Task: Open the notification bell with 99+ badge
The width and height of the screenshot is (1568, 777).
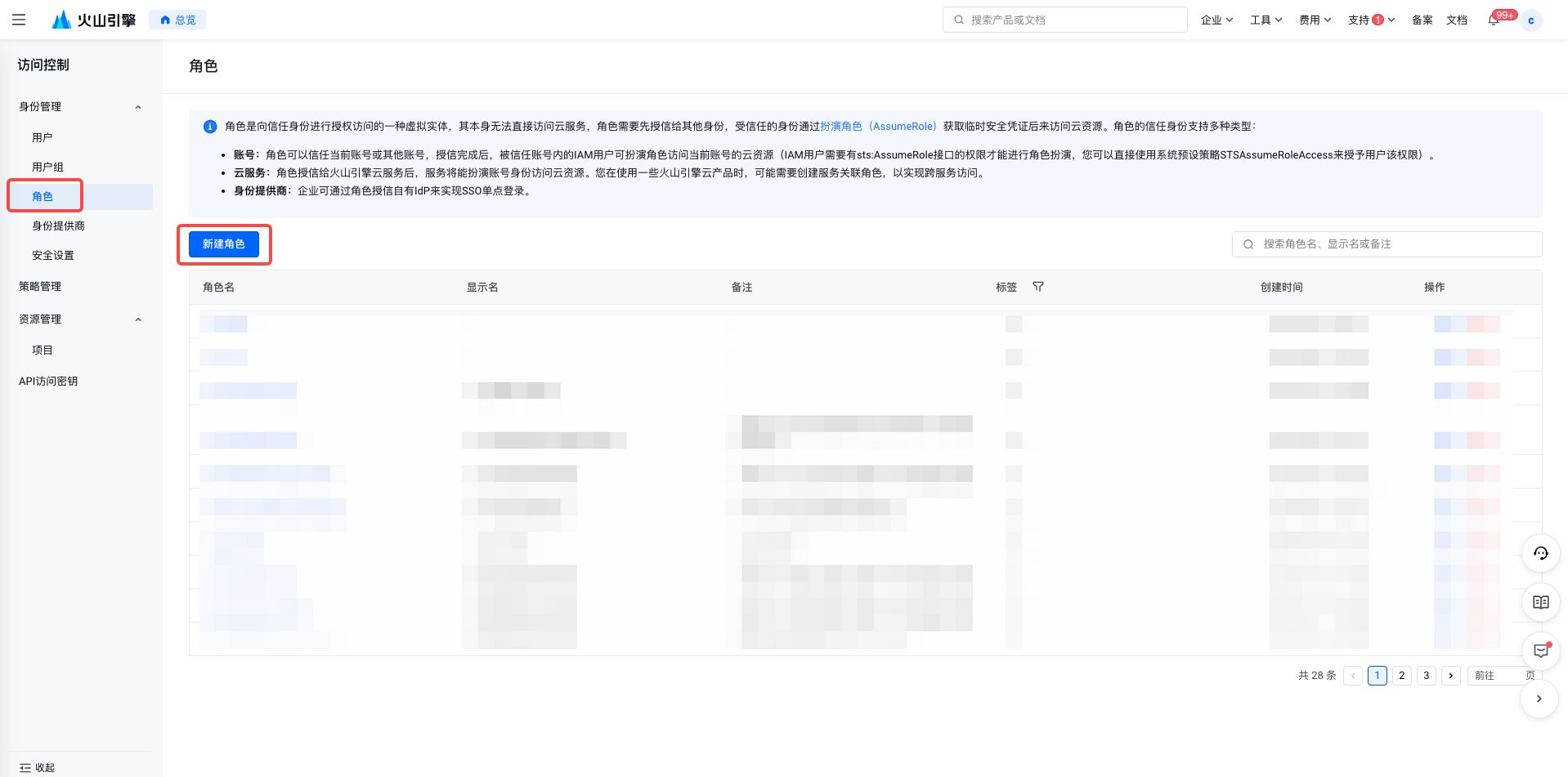Action: coord(1494,20)
